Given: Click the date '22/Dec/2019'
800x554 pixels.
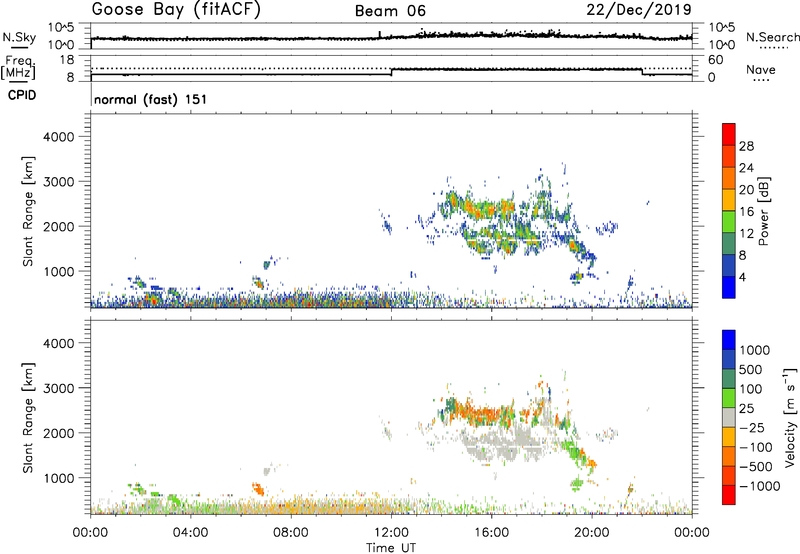Looking at the screenshot, I should pos(639,9).
